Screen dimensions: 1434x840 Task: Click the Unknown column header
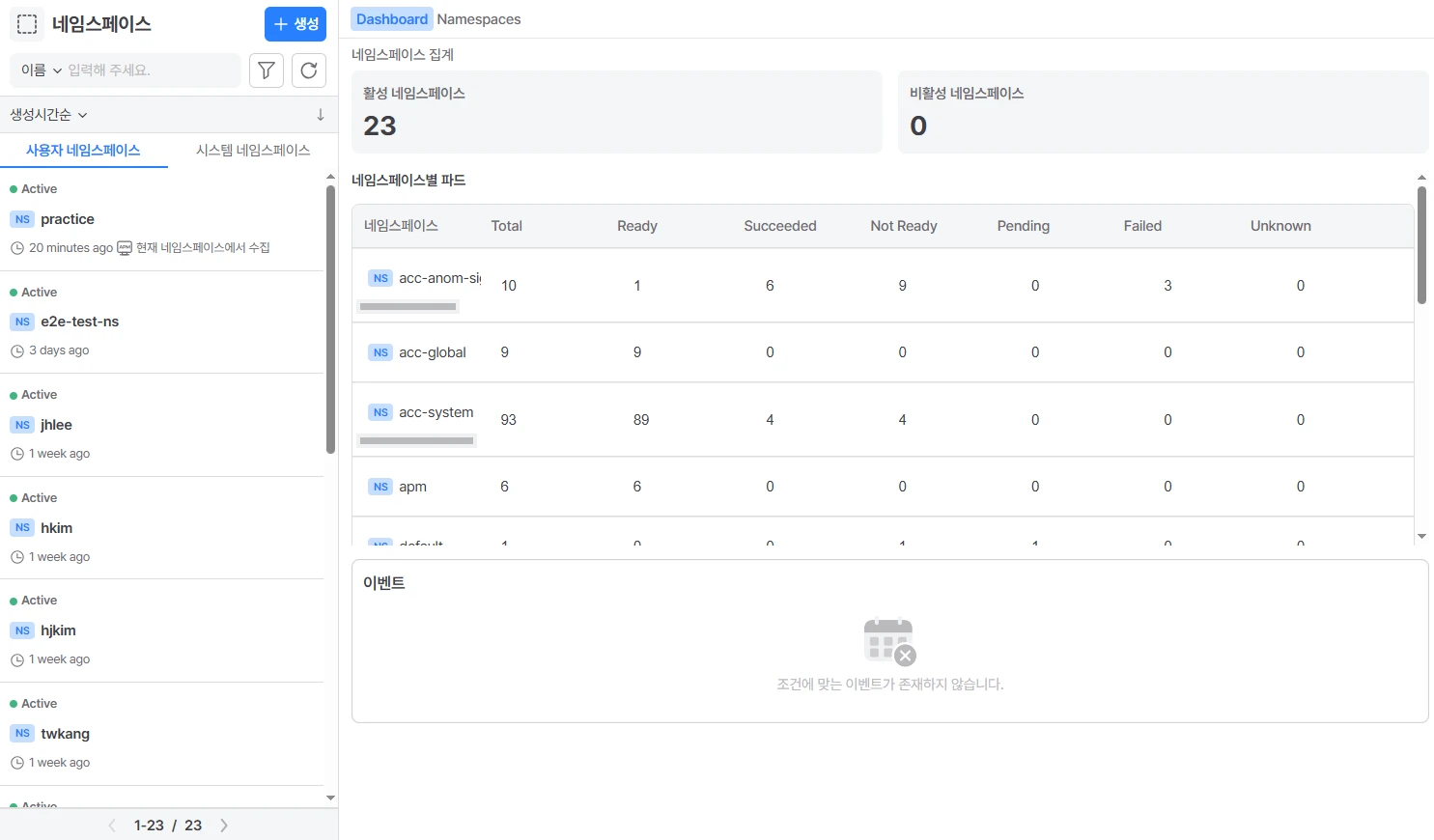coord(1280,226)
